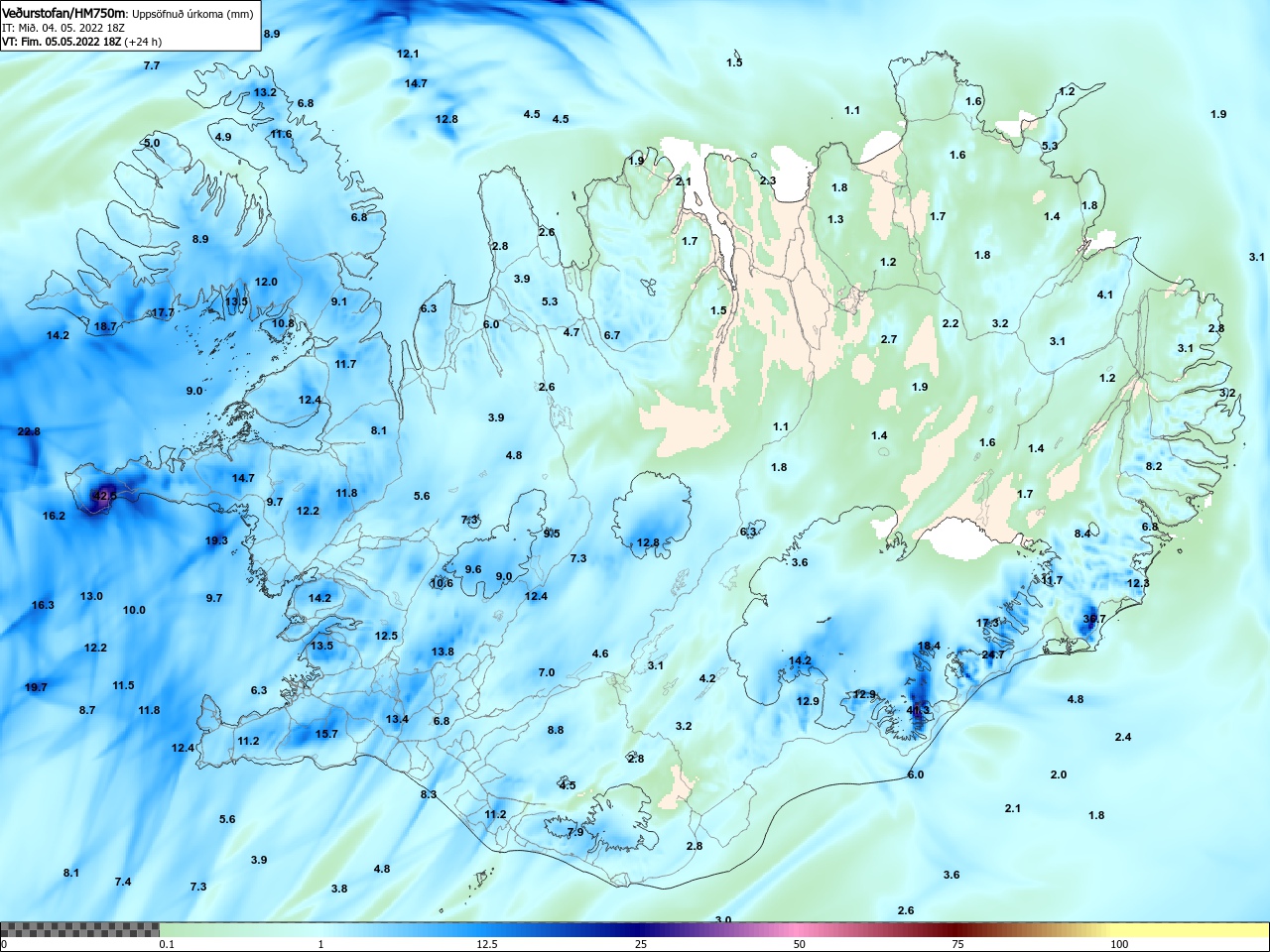Click the 'VT: Fim. 05.05.2022 18Z (+24 h)' line
Screen dimensions: 1270x952
tap(81, 42)
